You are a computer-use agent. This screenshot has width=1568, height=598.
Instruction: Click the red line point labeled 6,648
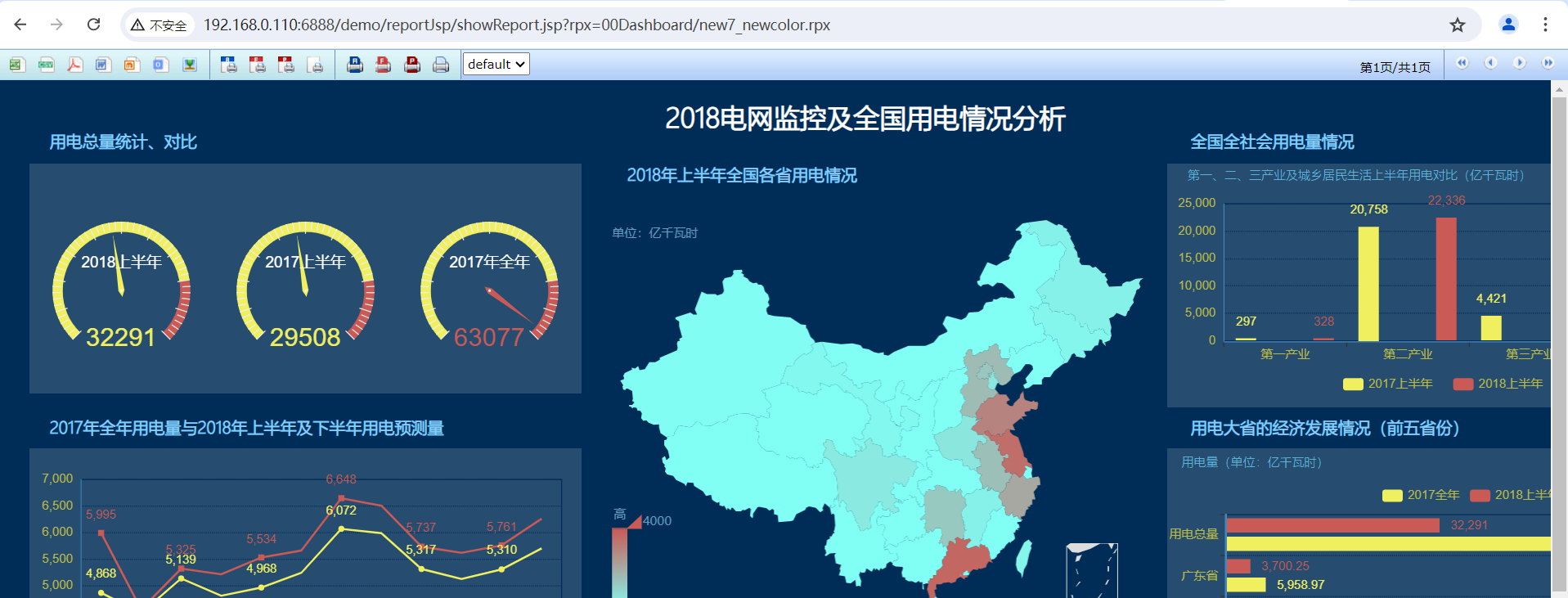point(341,498)
